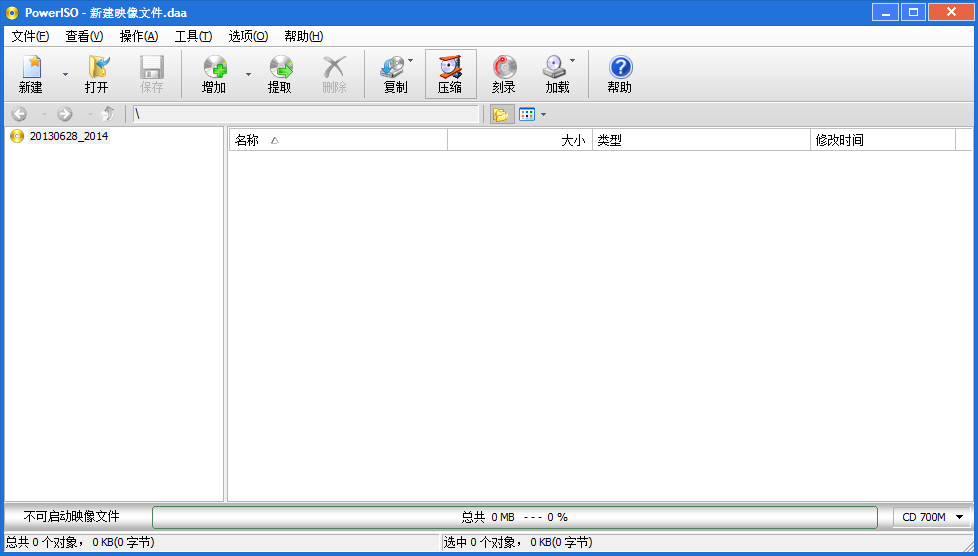Expand the dropdown arrow next to 新建

coord(66,74)
